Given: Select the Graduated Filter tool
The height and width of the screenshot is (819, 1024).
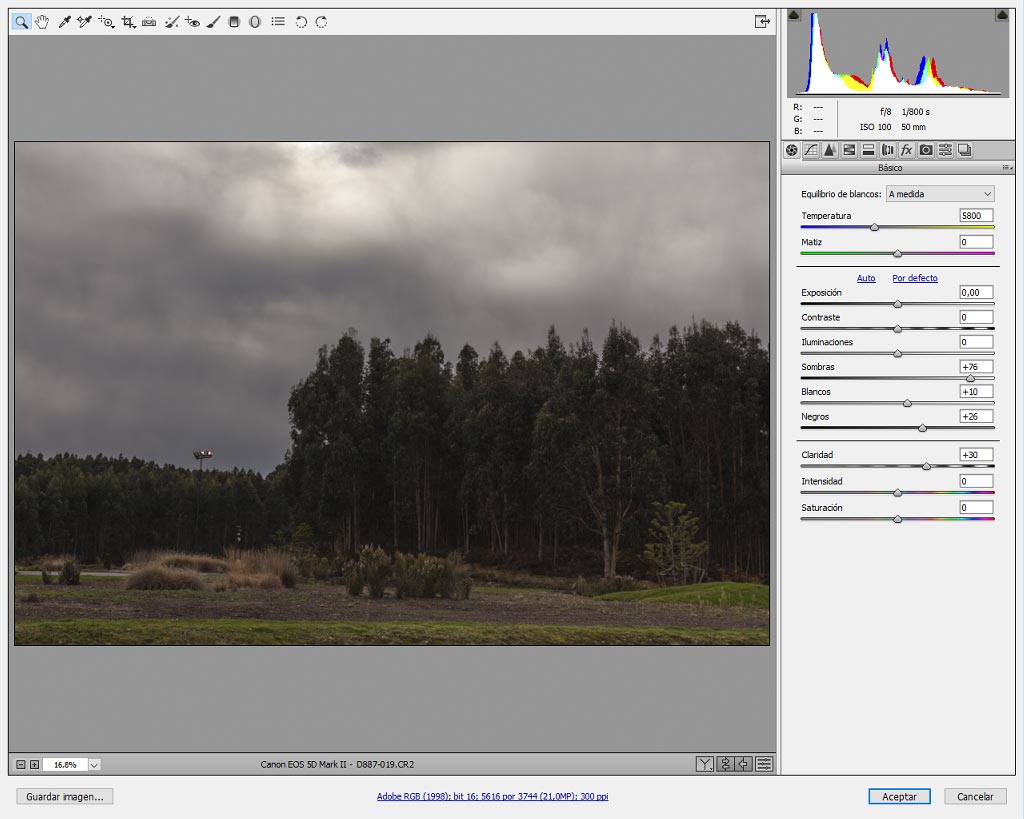Looking at the screenshot, I should (234, 22).
